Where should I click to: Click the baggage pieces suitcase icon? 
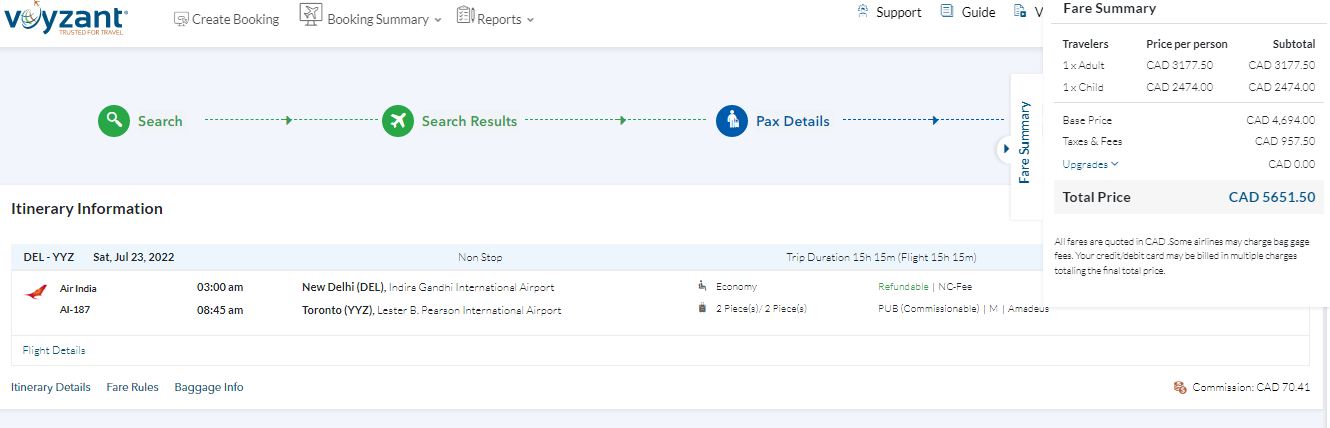tap(702, 309)
